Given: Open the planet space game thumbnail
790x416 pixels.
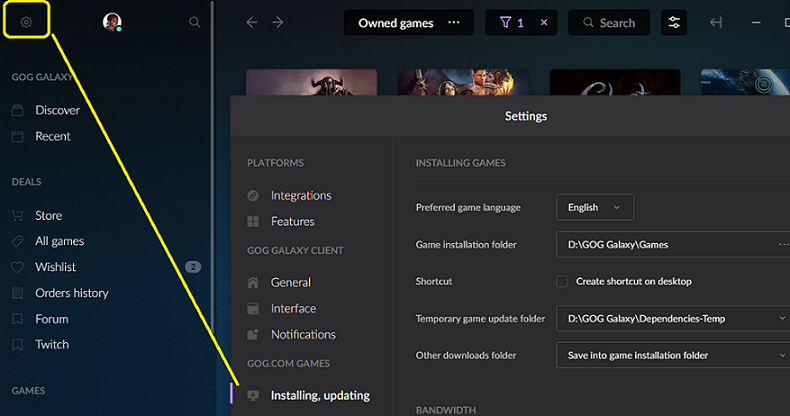Looking at the screenshot, I should click(x=745, y=82).
